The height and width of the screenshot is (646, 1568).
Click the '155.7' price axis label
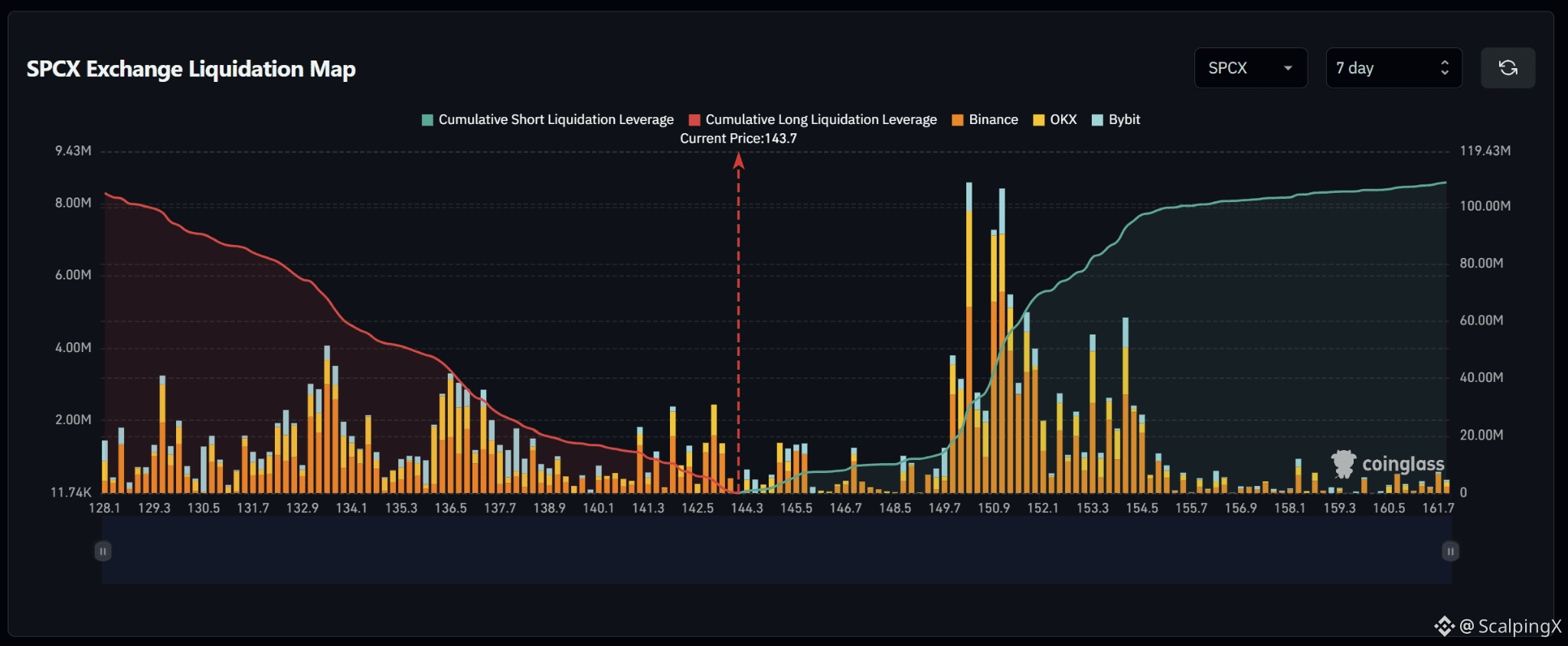[1191, 507]
